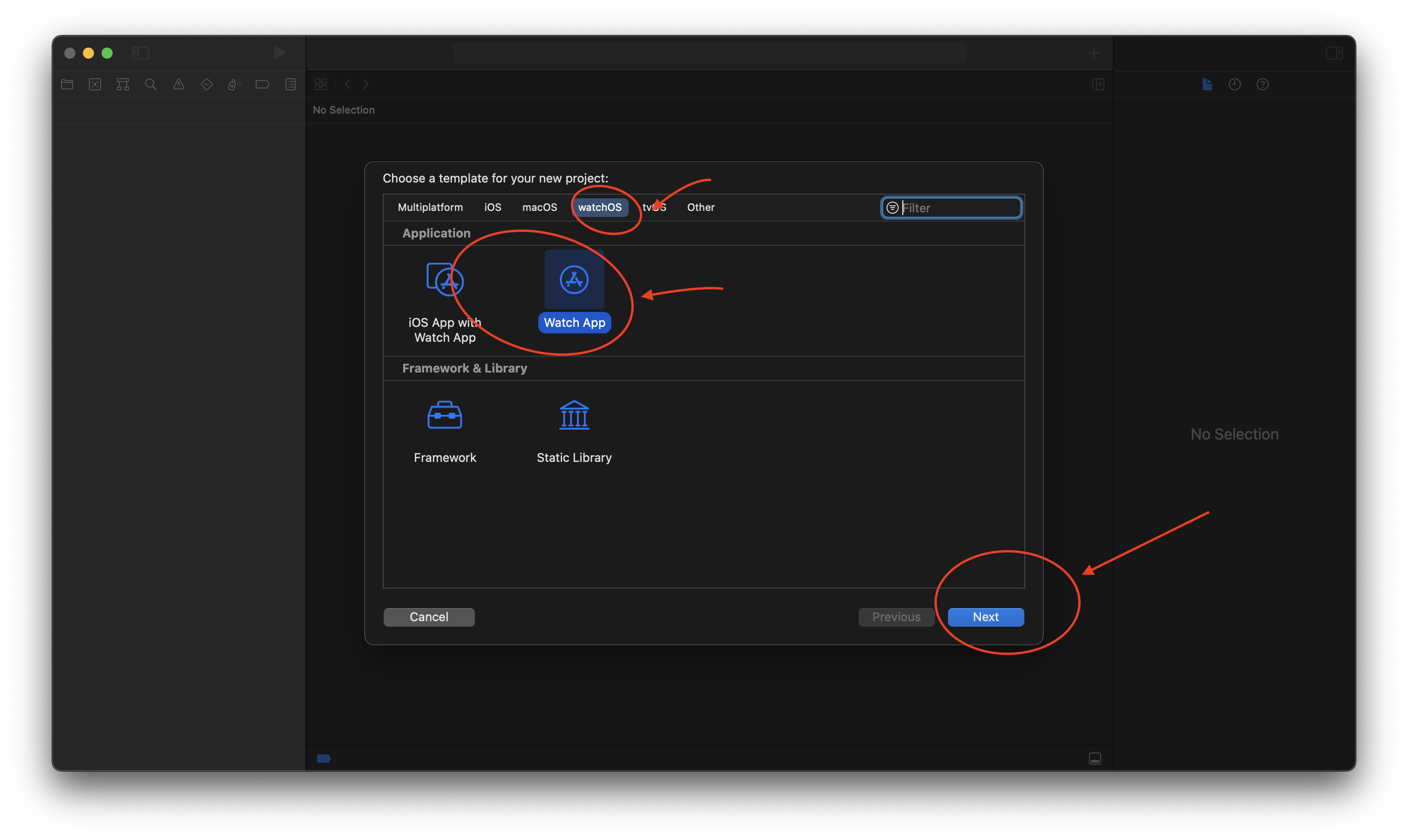Open the Project navigator folder icon
The width and height of the screenshot is (1408, 840).
pos(68,84)
